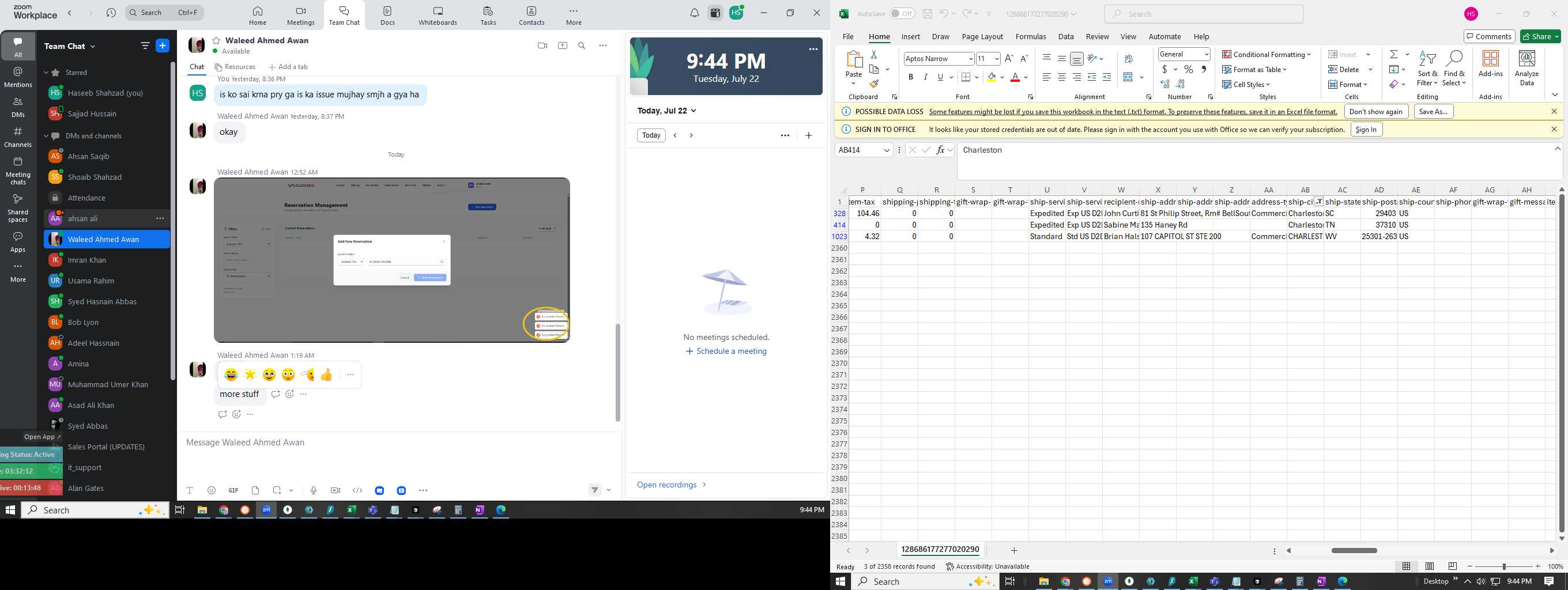Open the ship-city column filter dropdown
Viewport: 1568px width, 590px height.
click(x=1318, y=202)
